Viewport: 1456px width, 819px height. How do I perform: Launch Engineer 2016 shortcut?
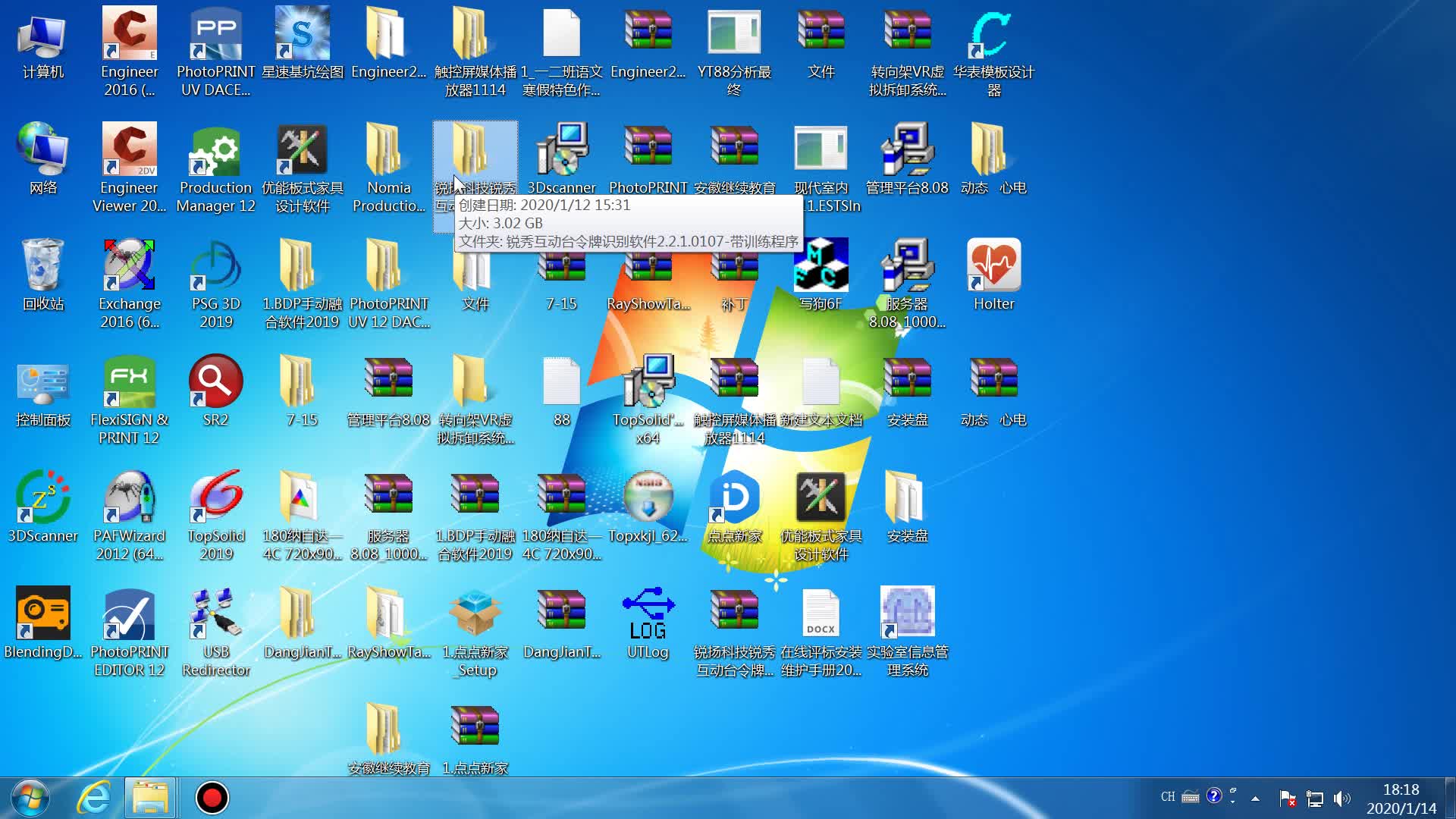tap(129, 52)
